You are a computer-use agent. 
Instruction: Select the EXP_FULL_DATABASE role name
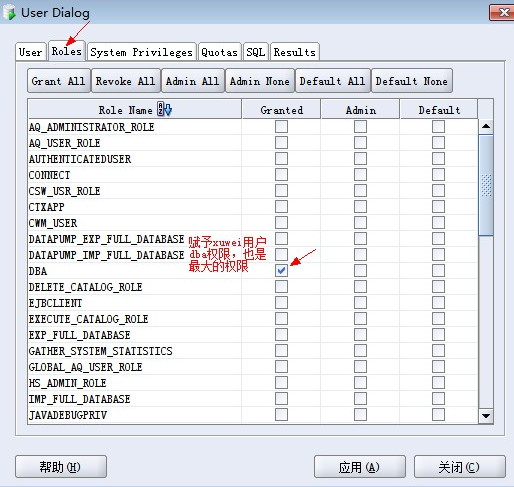79,335
